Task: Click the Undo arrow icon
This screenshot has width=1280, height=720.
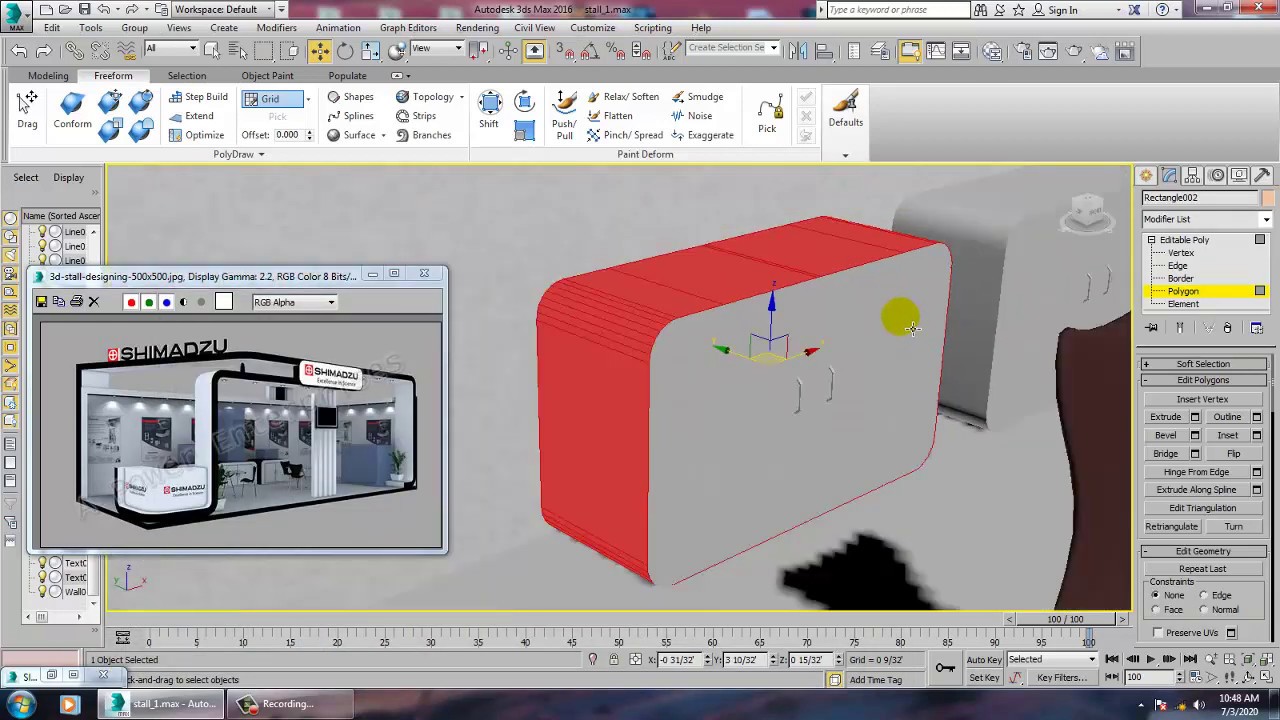Action: click(19, 51)
